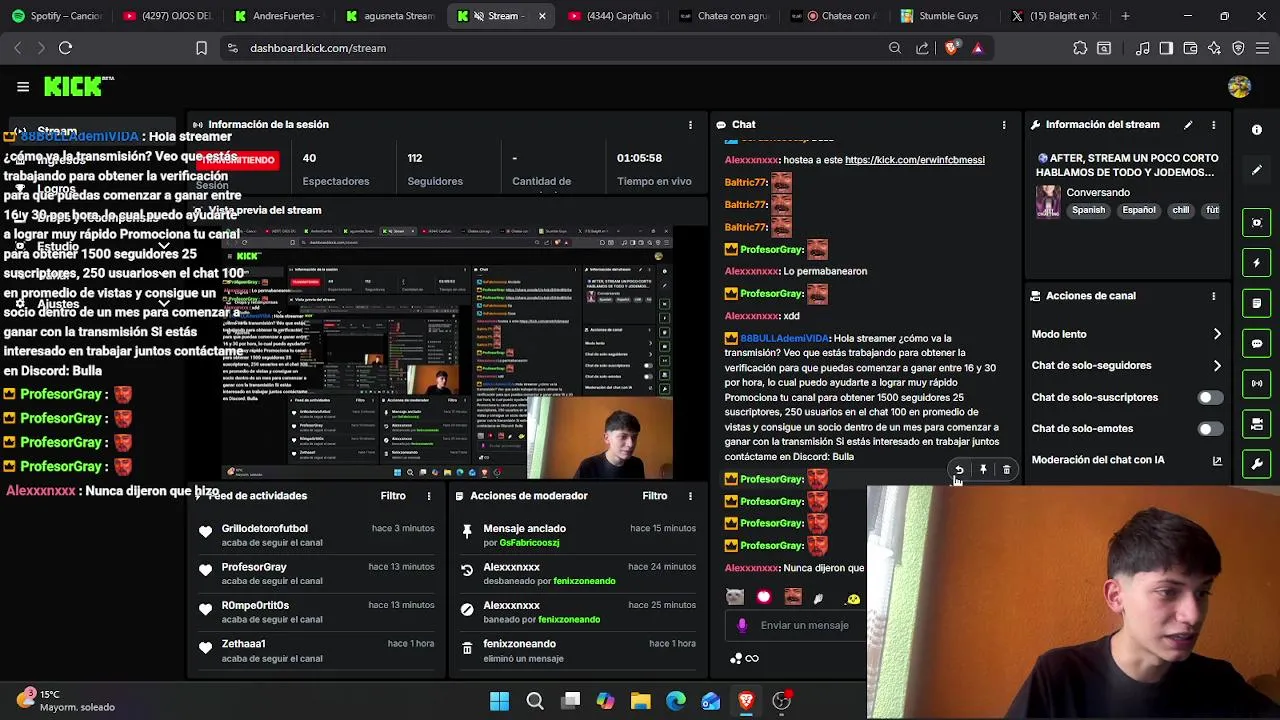This screenshot has height=720, width=1280.
Task: Toggle lightning bolt panel icon in sidebar
Action: (1257, 263)
